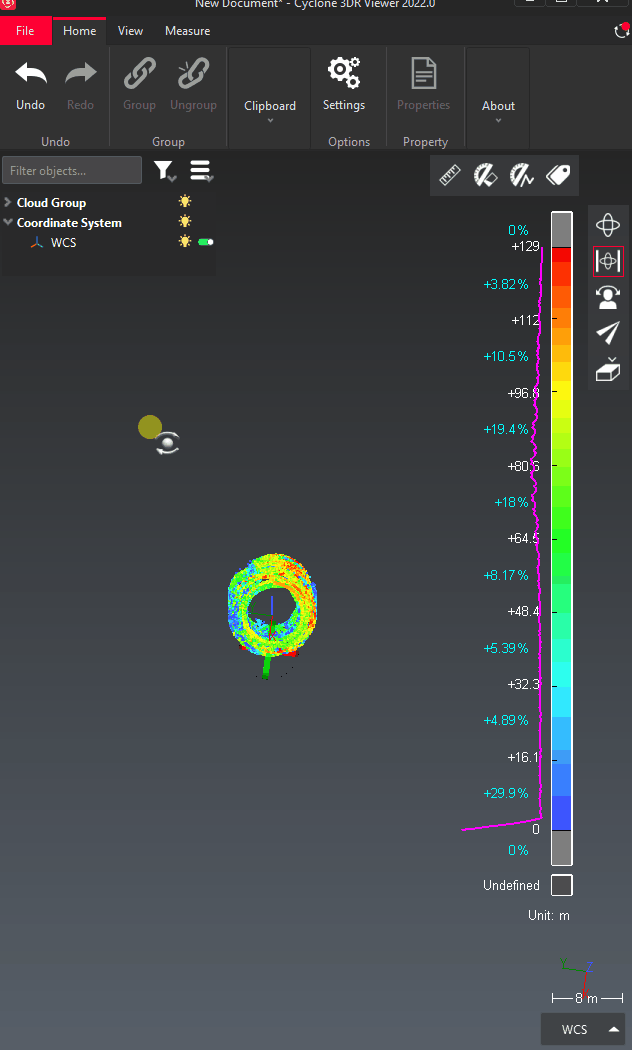Click the Redo arrow button
The width and height of the screenshot is (632, 1050).
click(x=80, y=73)
